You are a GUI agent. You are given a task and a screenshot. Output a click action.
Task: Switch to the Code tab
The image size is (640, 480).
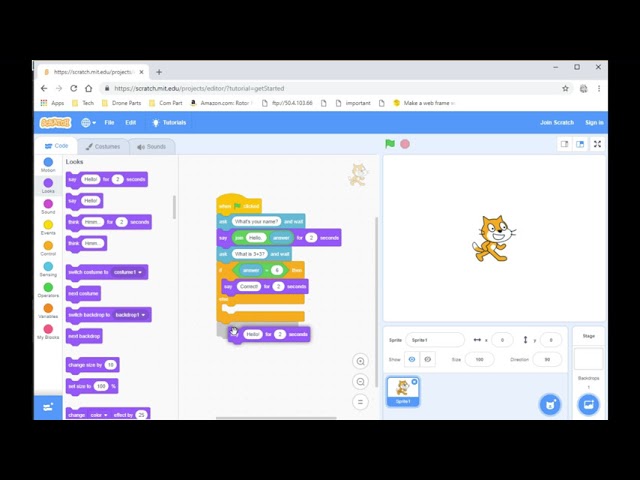[56, 146]
